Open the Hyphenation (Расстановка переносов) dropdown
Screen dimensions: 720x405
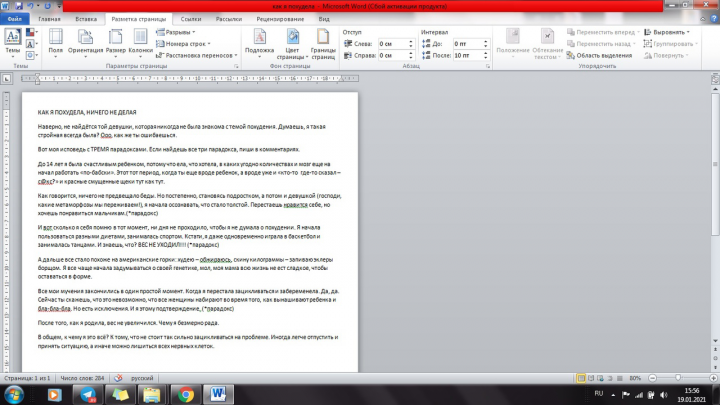click(x=197, y=55)
